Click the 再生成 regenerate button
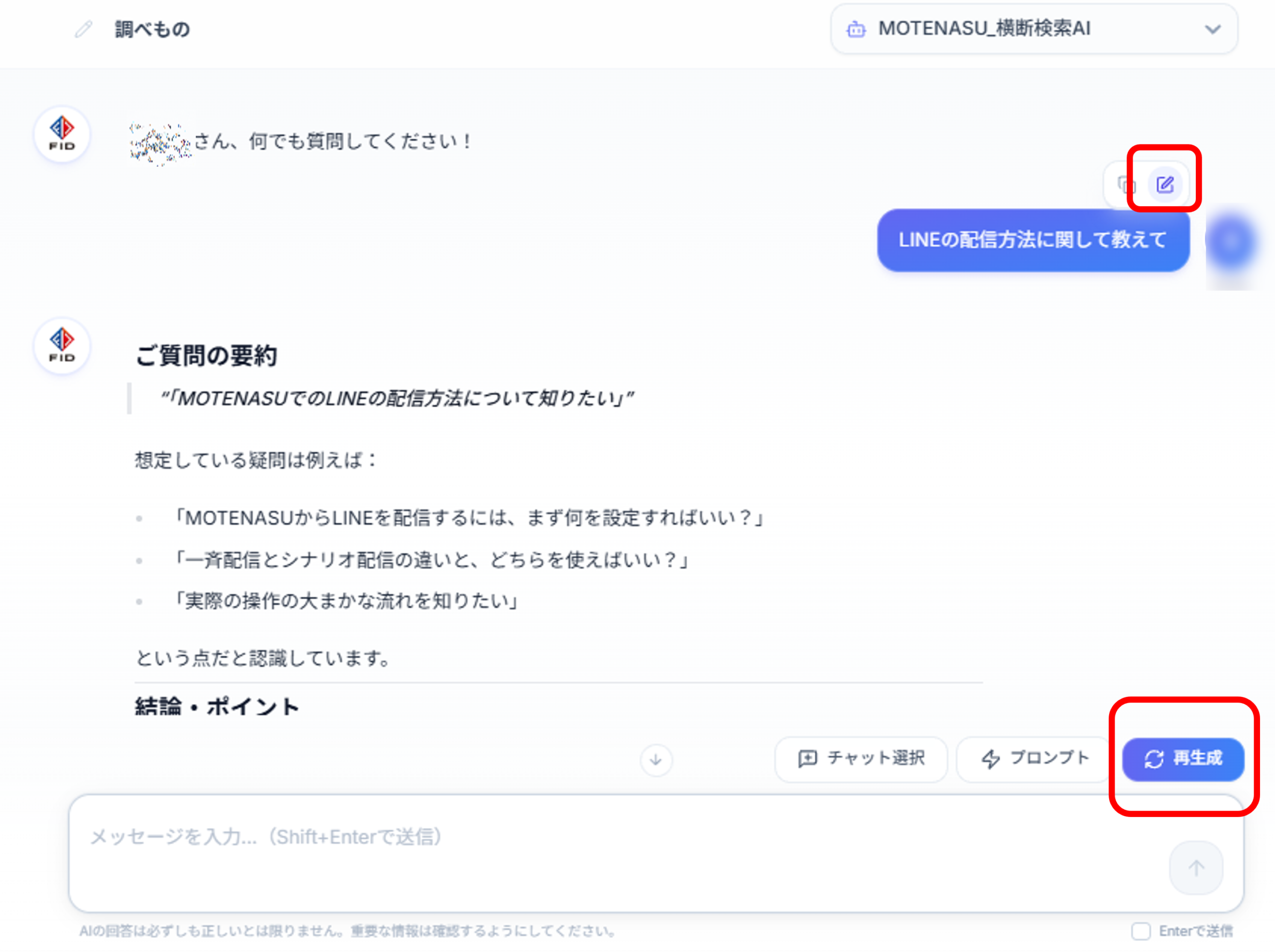 tap(1183, 758)
